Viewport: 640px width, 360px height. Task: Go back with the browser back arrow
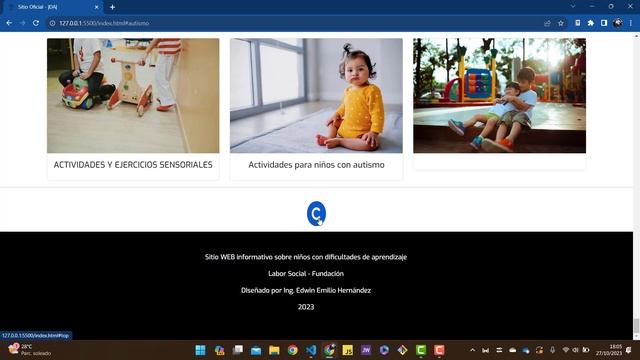point(9,23)
